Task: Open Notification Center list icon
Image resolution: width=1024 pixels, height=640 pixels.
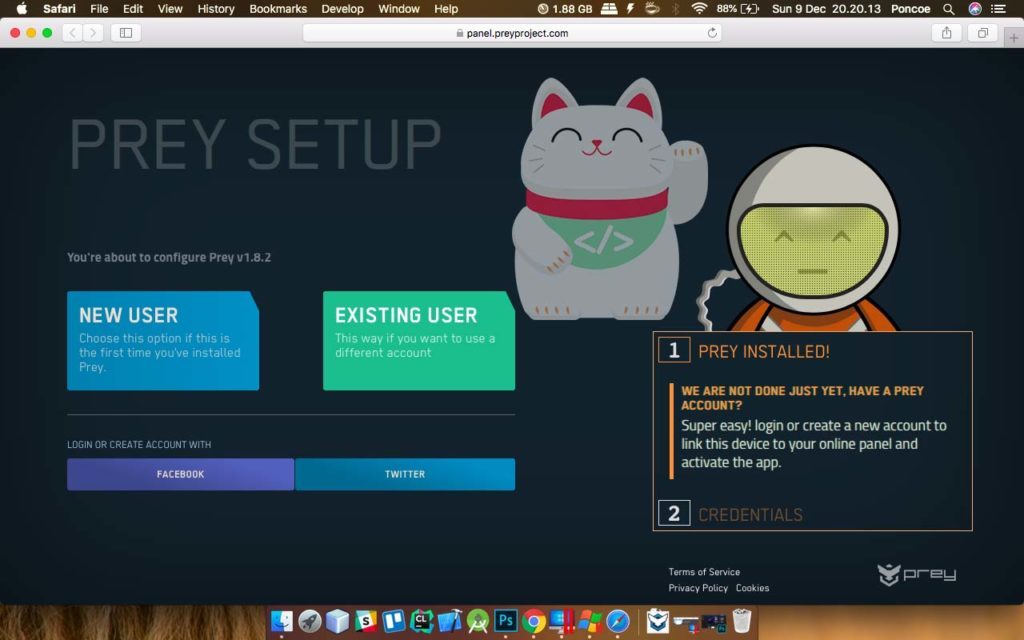Action: (x=998, y=8)
